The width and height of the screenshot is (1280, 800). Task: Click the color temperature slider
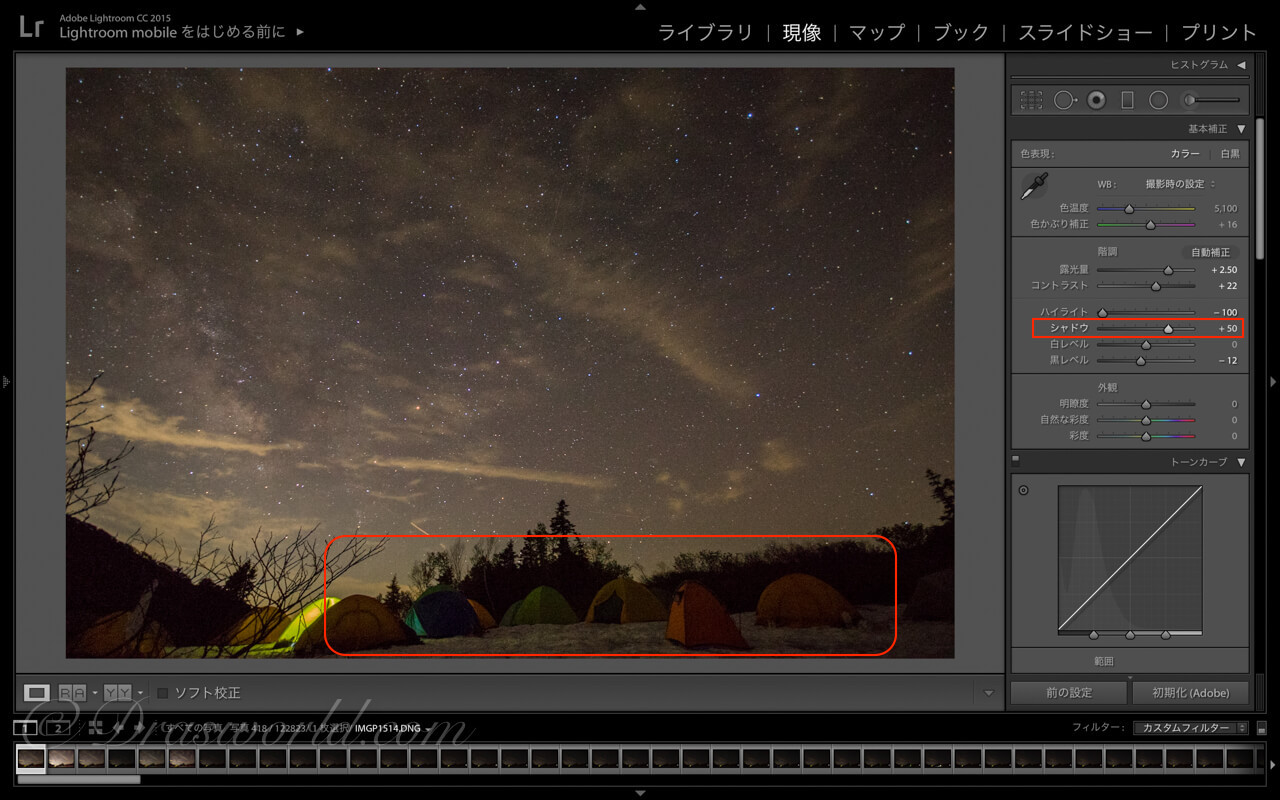(x=1146, y=209)
